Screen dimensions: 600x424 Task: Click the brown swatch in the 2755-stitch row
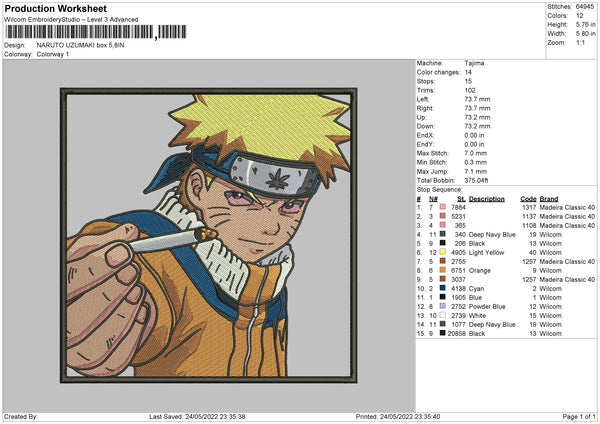point(443,261)
